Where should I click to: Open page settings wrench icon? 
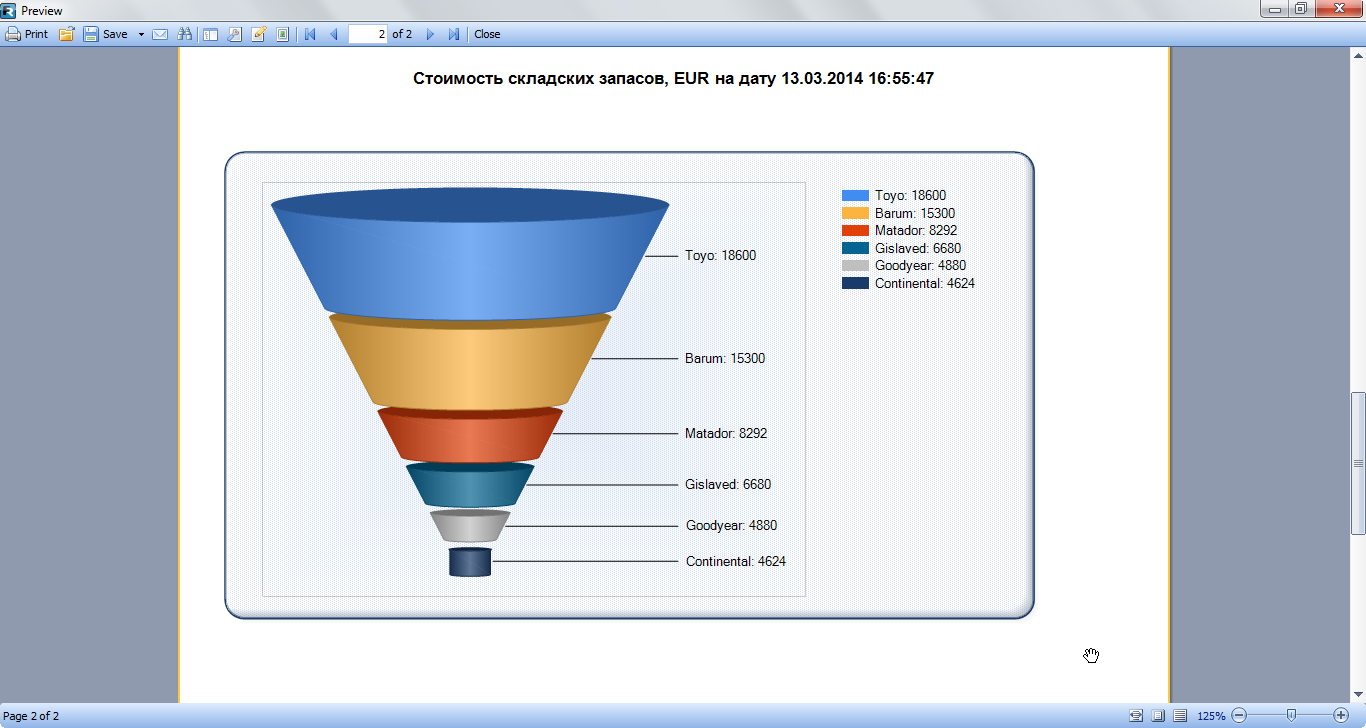[x=235, y=34]
